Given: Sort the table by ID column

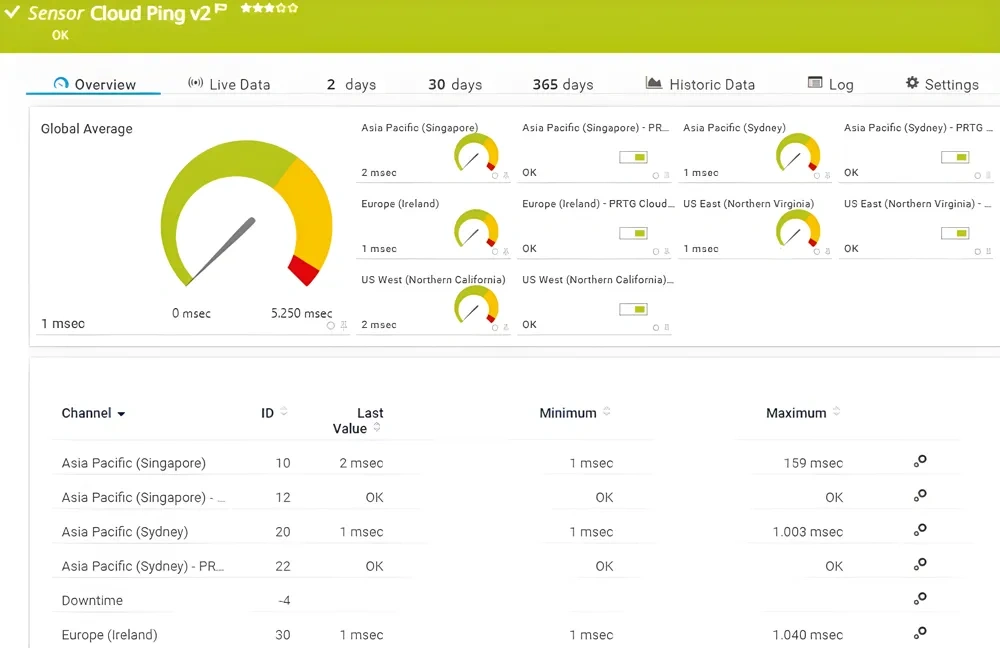Looking at the screenshot, I should [284, 412].
